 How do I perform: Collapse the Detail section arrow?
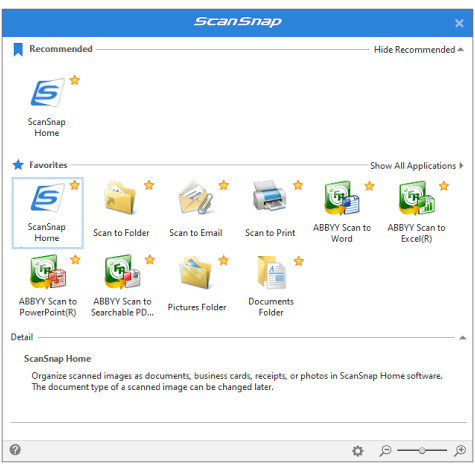click(463, 338)
